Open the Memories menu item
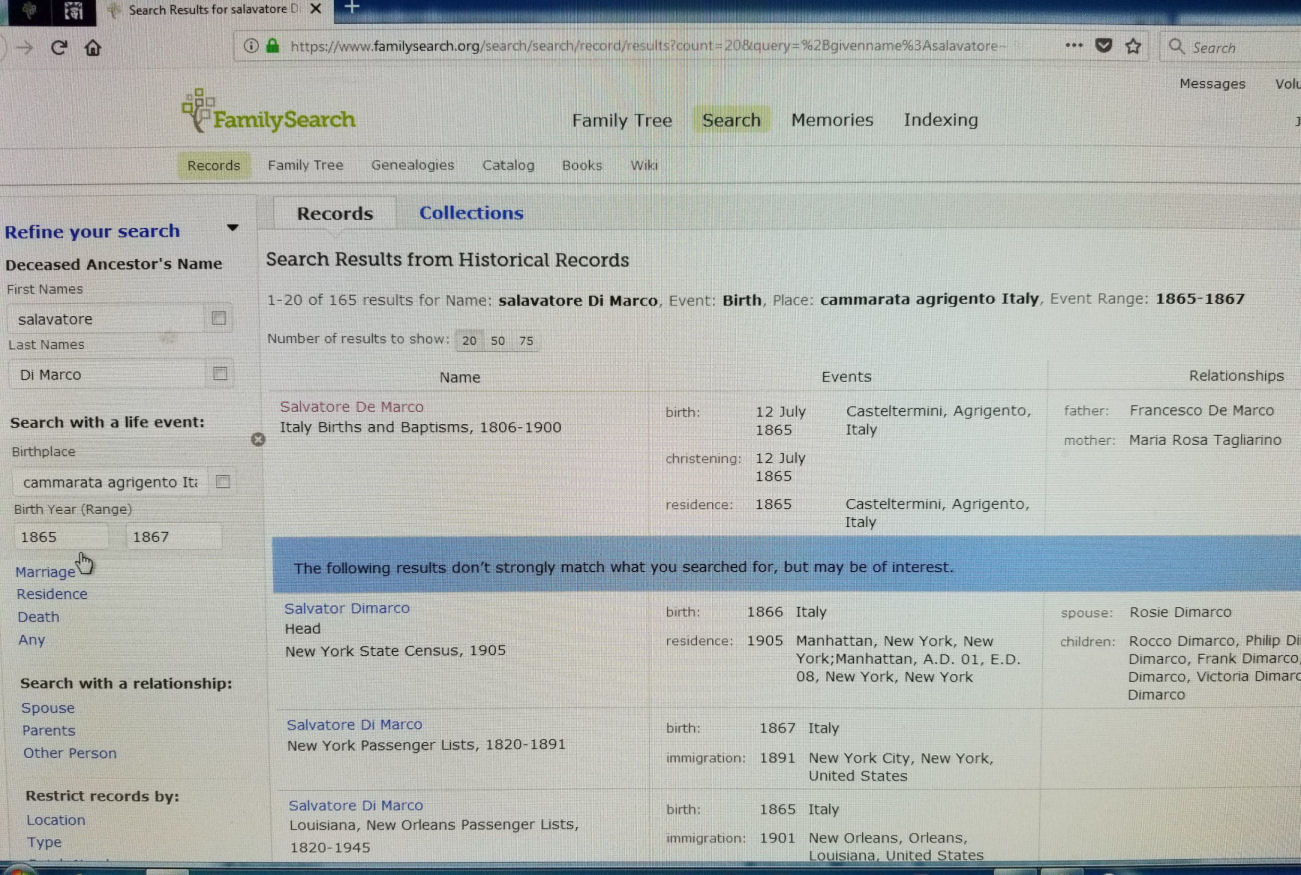This screenshot has width=1301, height=875. (832, 120)
